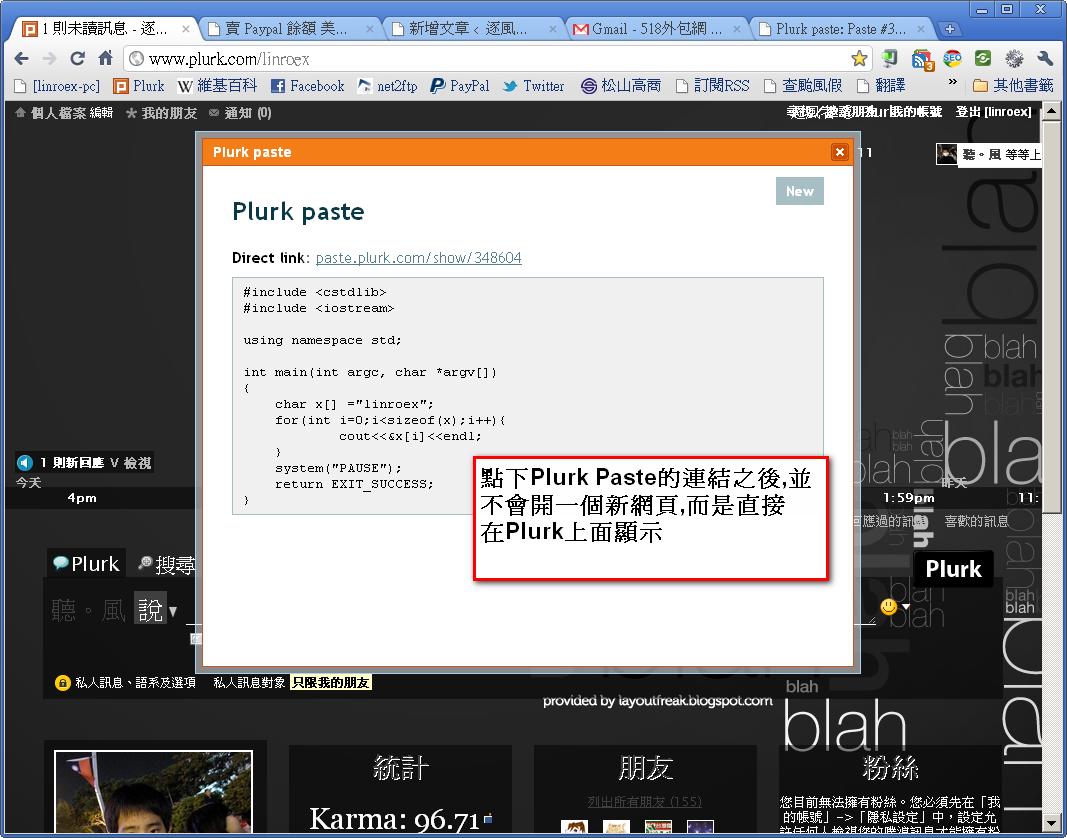Select the 1 則未讀訊息 tab

[105, 29]
